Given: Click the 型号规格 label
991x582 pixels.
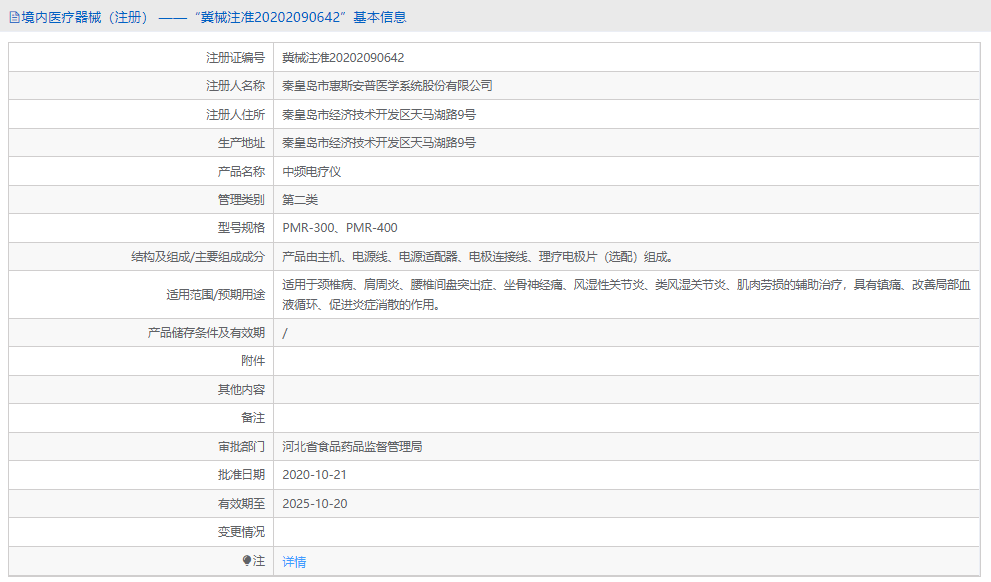Looking at the screenshot, I should (x=241, y=227).
